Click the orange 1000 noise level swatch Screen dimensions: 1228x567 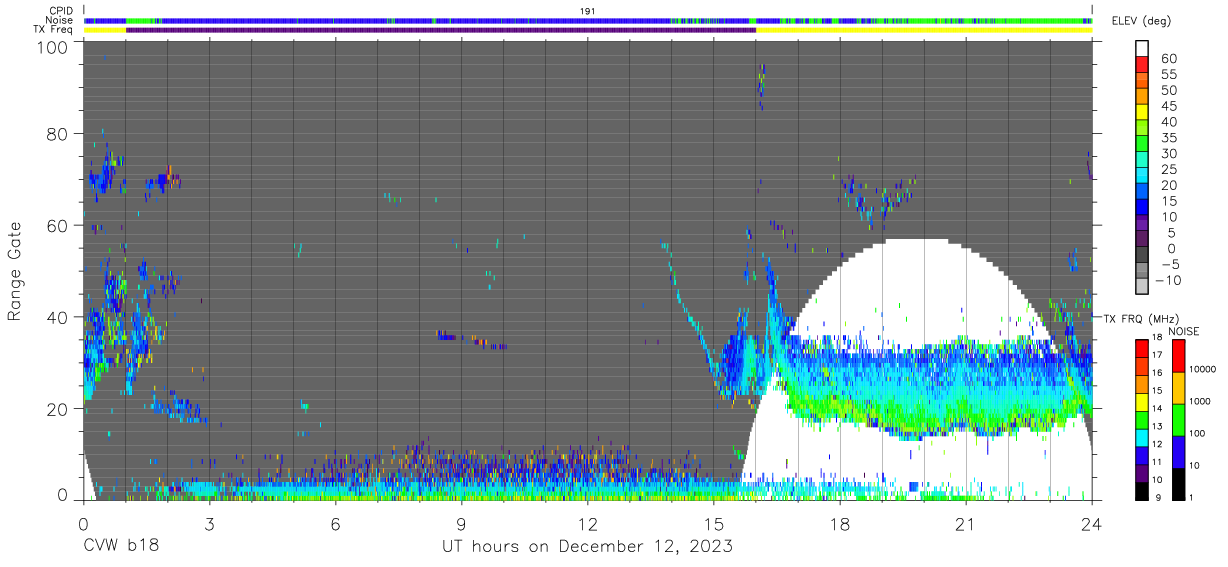click(1178, 388)
